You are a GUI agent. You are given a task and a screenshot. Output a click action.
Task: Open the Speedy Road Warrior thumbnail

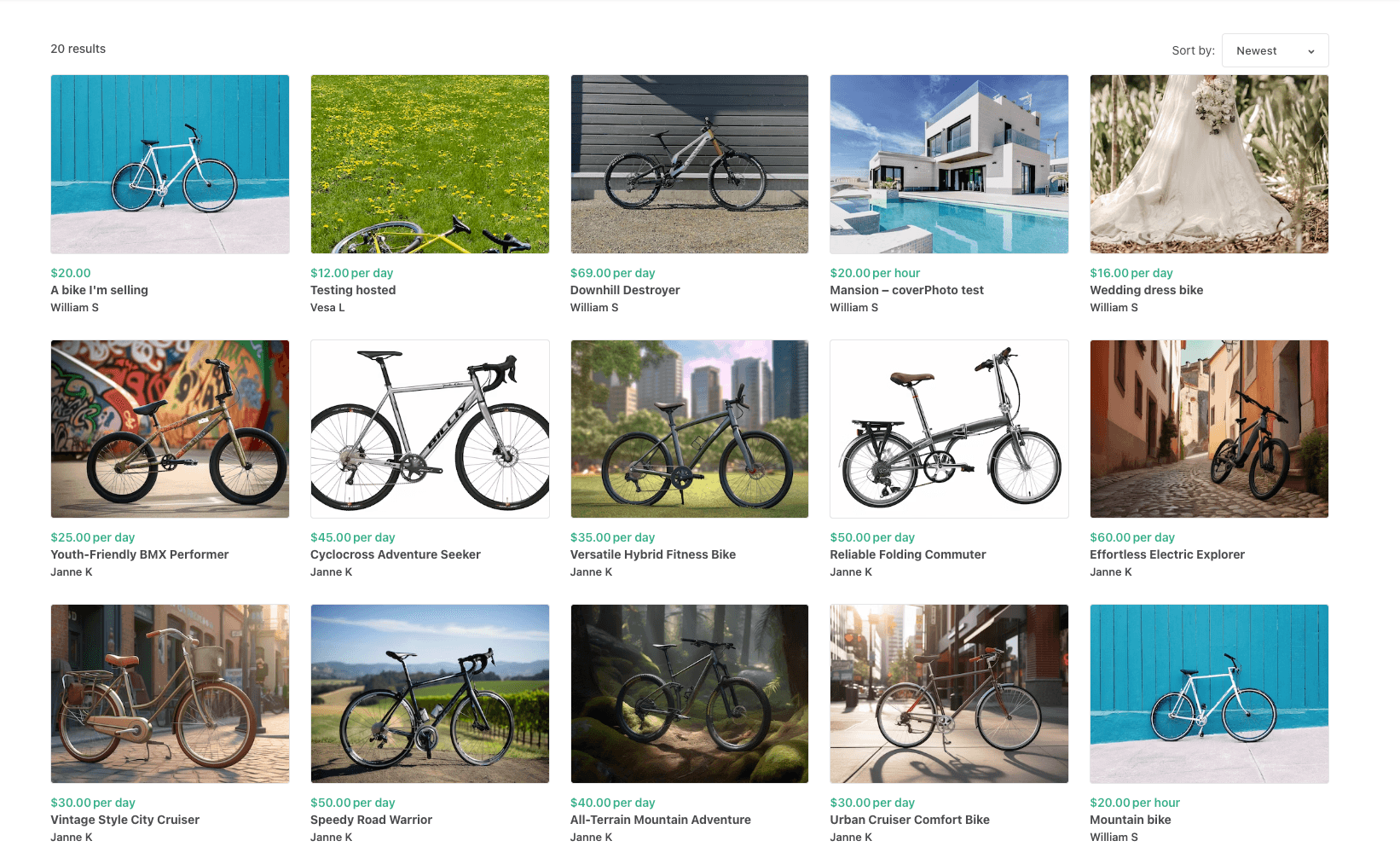tap(430, 693)
